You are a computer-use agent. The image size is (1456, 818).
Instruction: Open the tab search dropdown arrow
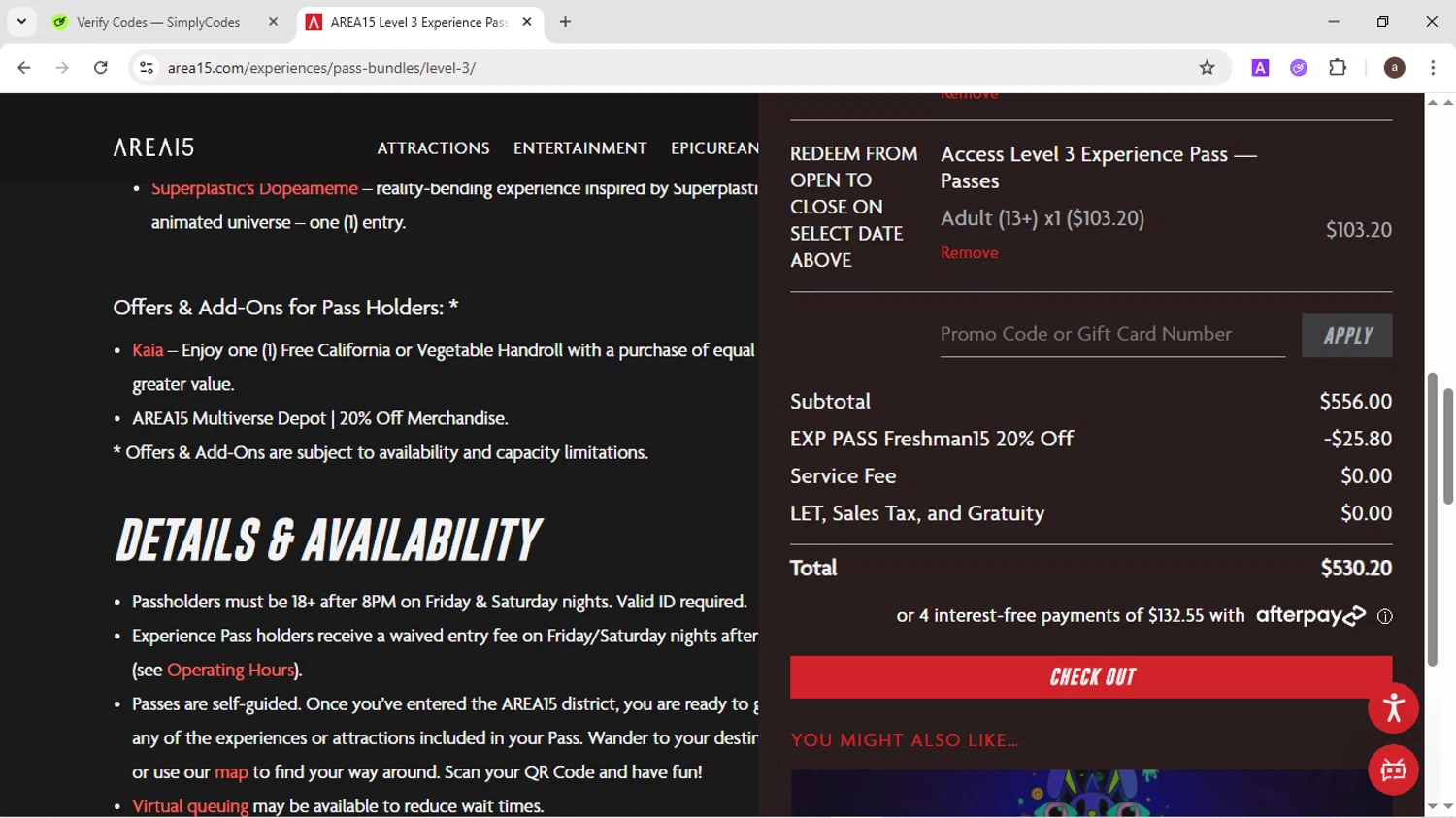[x=21, y=21]
